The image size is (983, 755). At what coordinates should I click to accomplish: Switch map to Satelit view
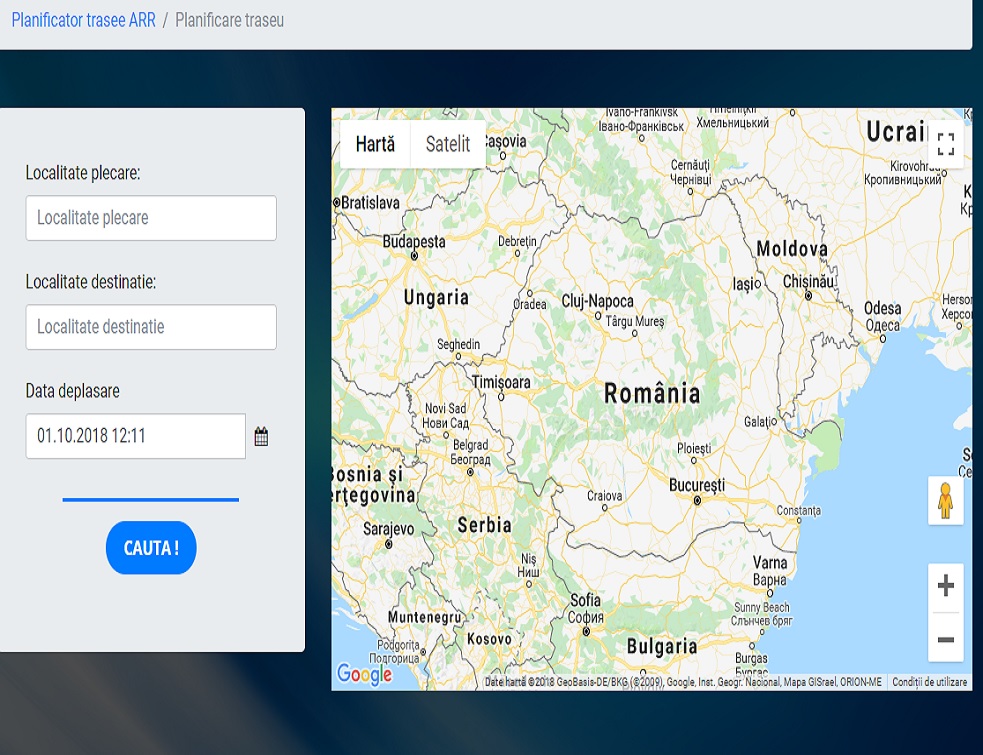coord(448,144)
